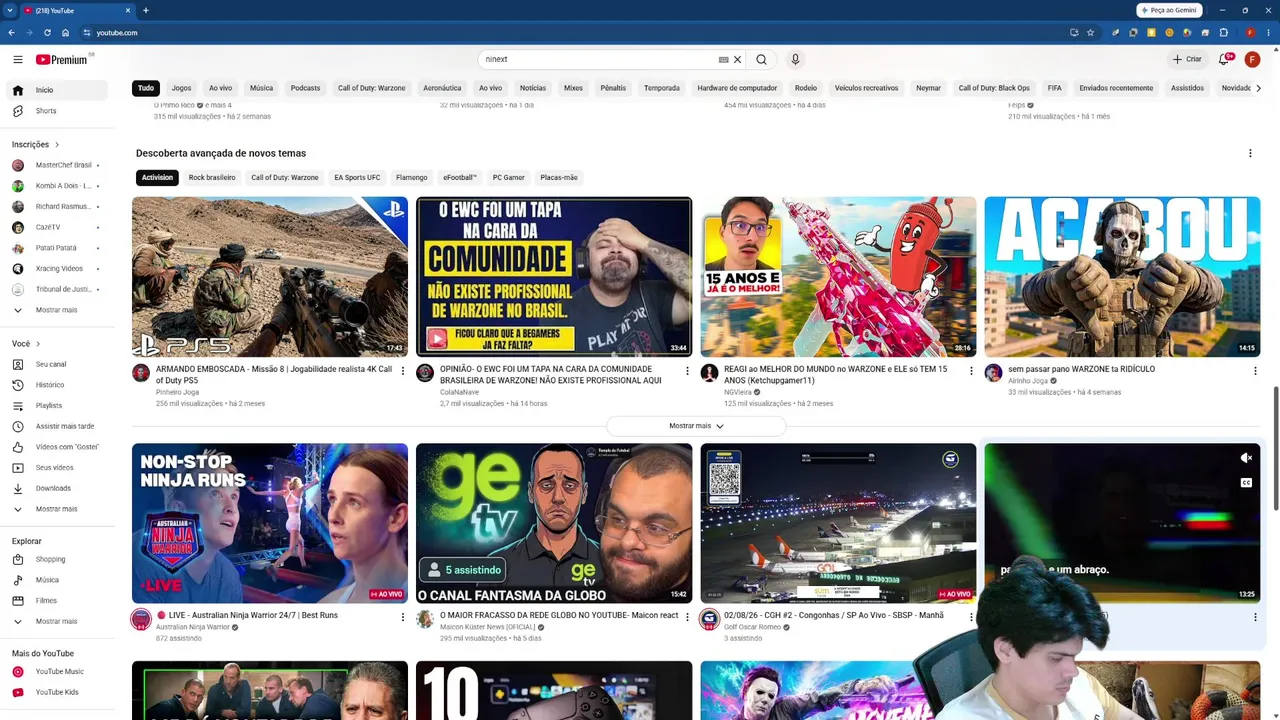Screen dimensions: 1280x720
Task: Open the ge tv Globo thumbnail
Action: pos(554,524)
